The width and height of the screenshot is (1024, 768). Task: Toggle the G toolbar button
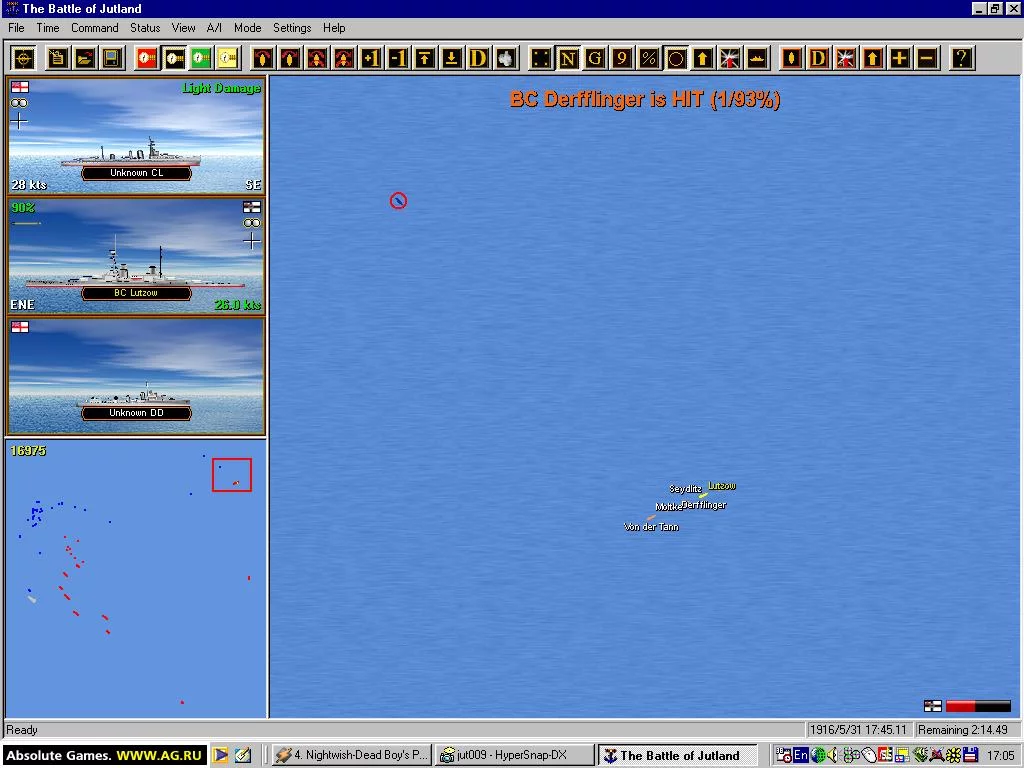(594, 59)
